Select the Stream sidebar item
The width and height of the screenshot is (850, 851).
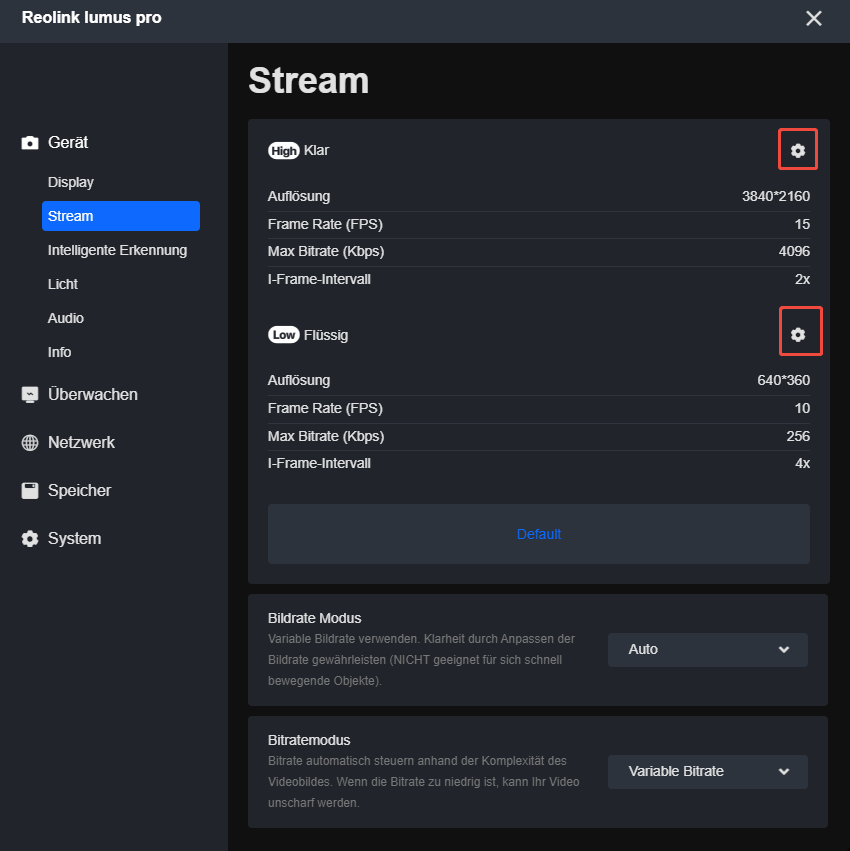120,216
